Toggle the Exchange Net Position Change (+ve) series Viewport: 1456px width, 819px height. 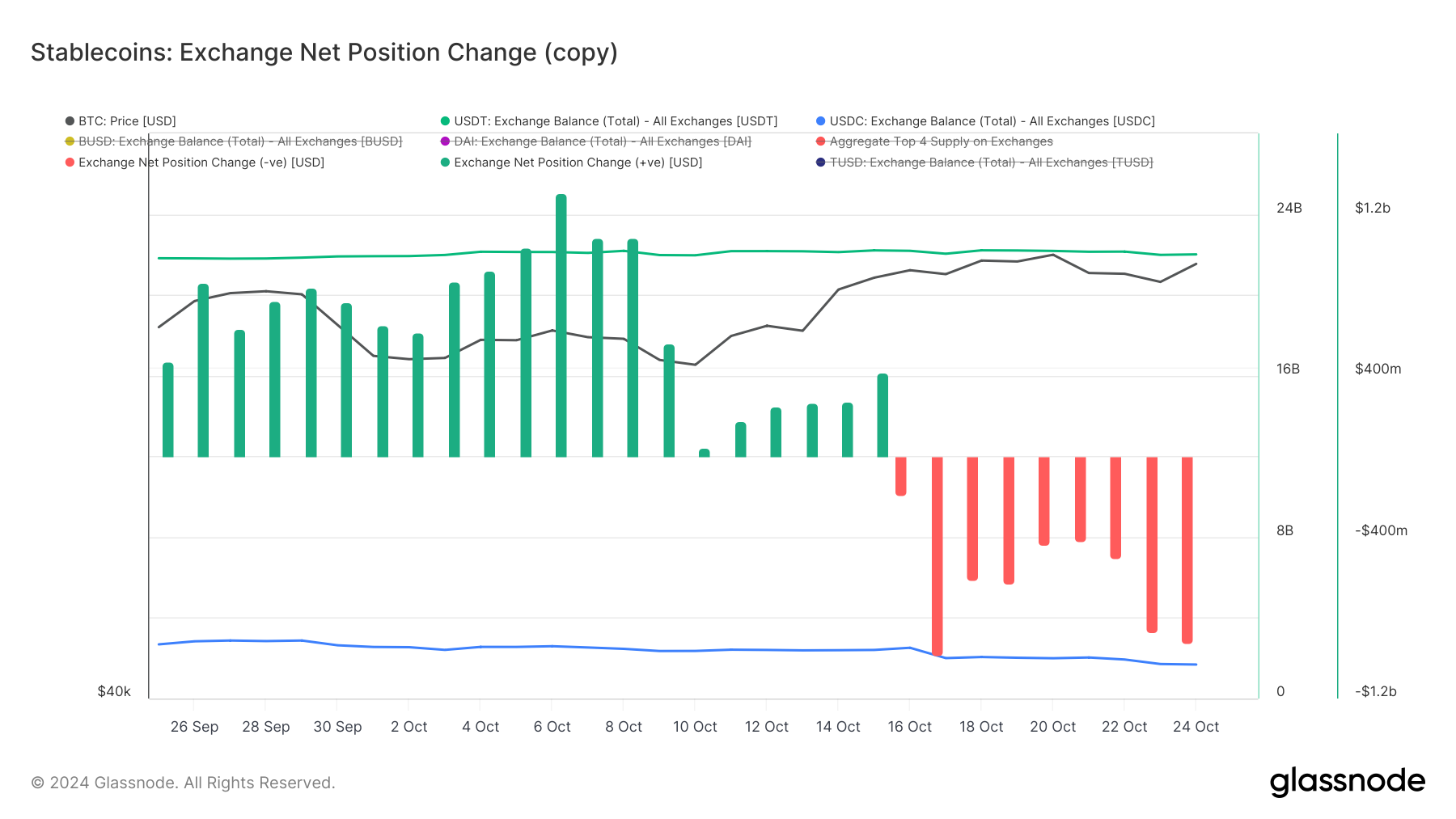click(x=578, y=163)
